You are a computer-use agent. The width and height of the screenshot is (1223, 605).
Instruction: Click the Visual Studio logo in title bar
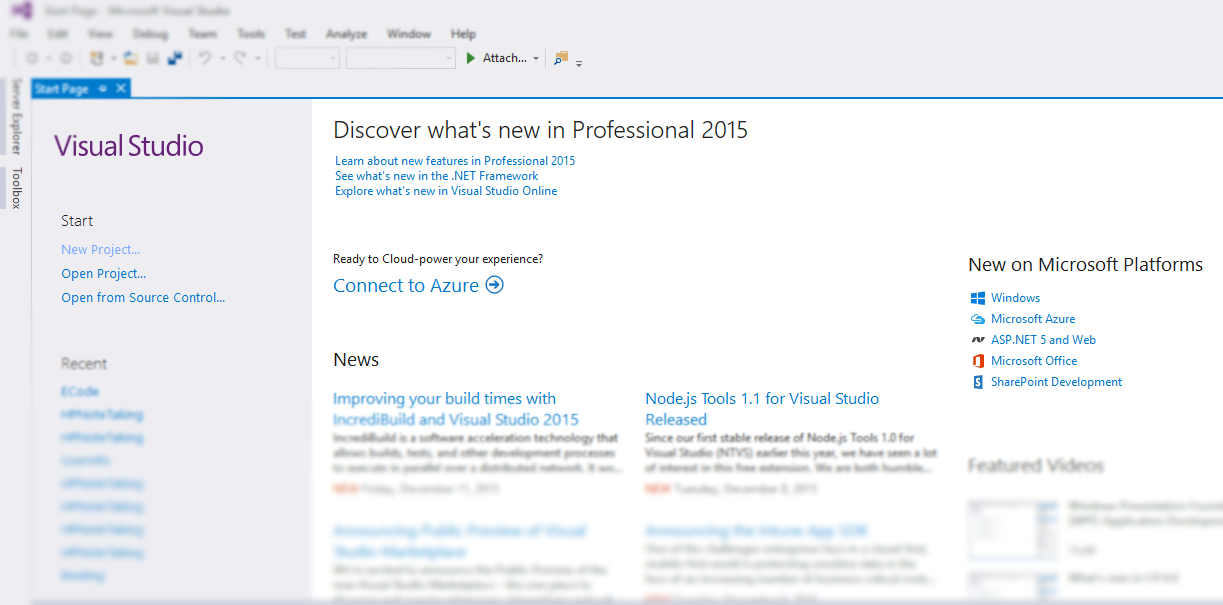coord(22,11)
